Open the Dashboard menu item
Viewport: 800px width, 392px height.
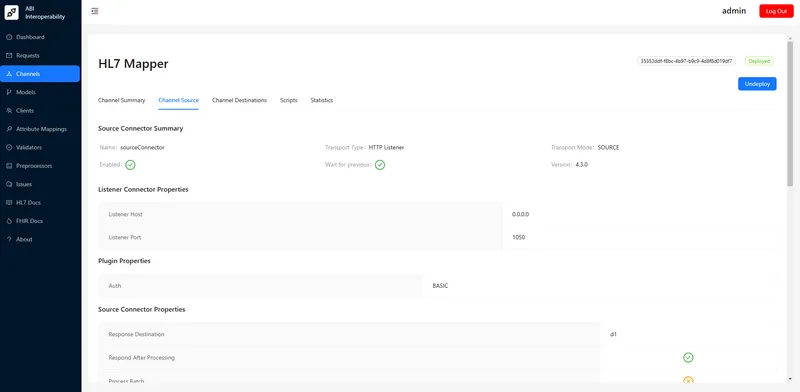(40, 37)
